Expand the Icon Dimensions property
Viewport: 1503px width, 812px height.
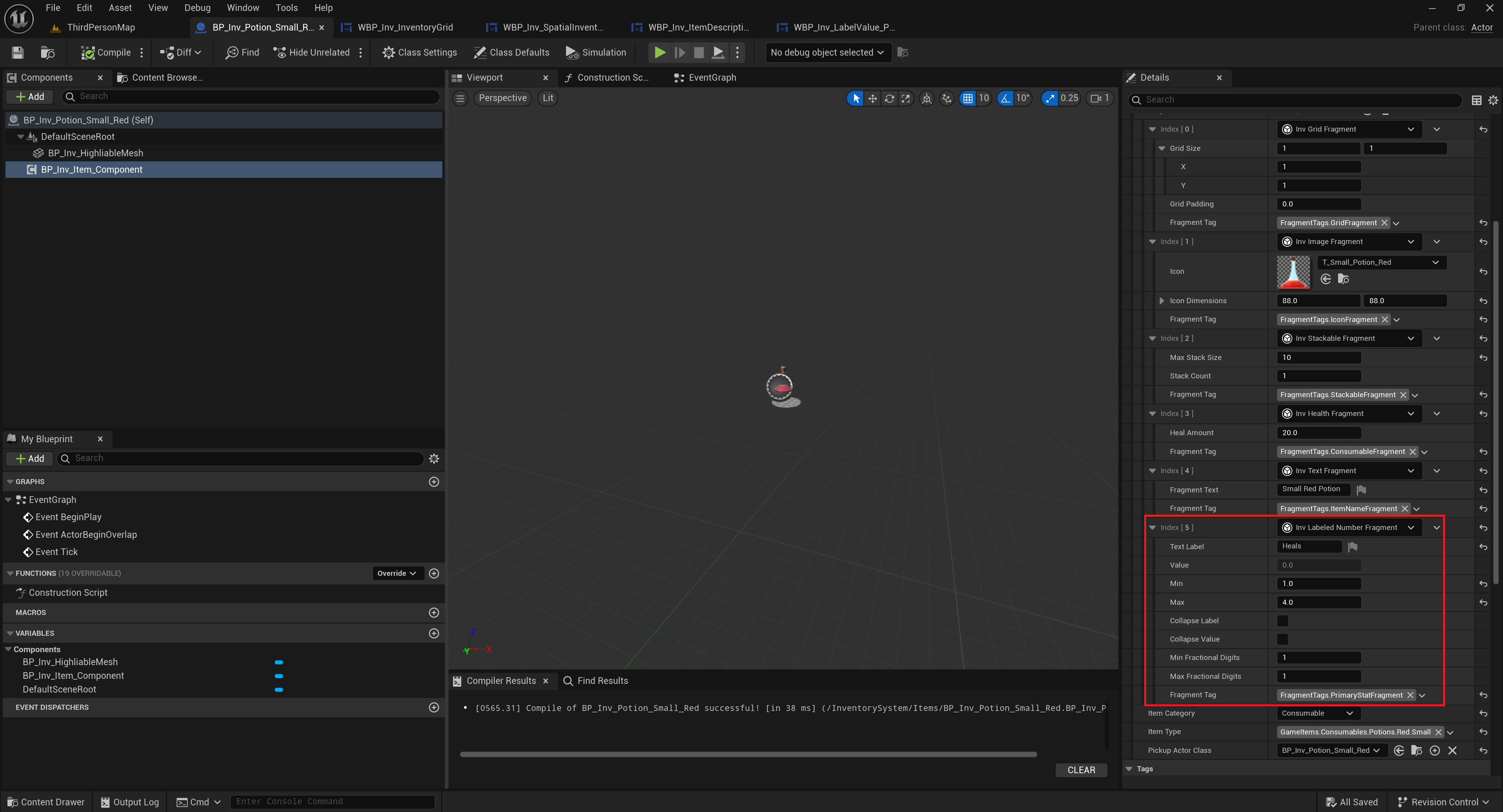[1161, 301]
